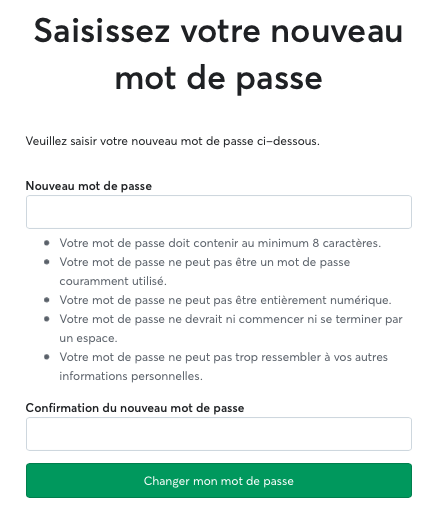Image resolution: width=439 pixels, height=524 pixels.
Task: Click the bullet dot before the 8 caractères rule
Action: coord(47,243)
